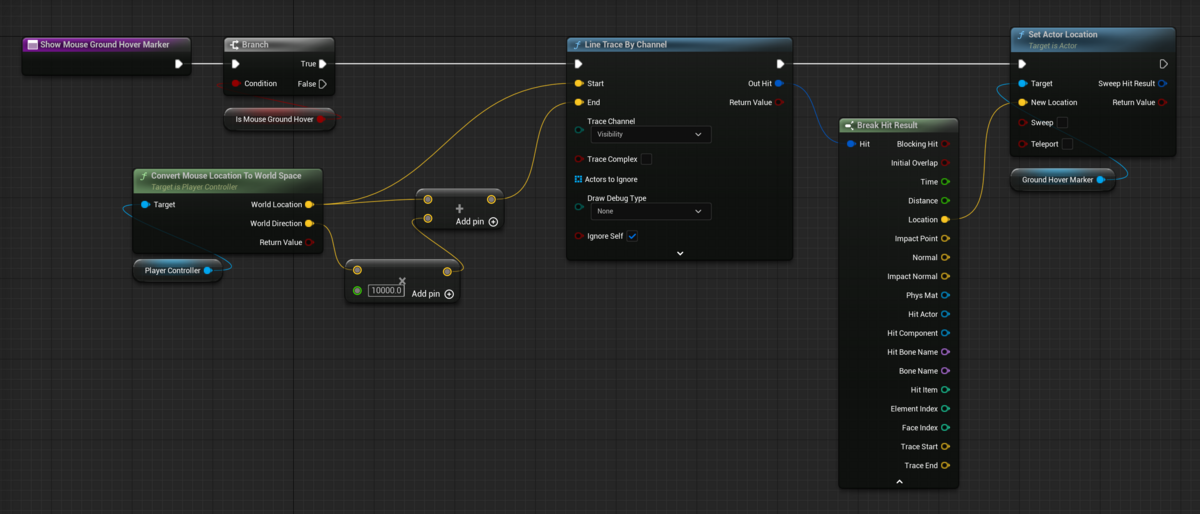The width and height of the screenshot is (1200, 514).
Task: Click the Convert Mouse Location Target input pin
Action: coord(145,204)
